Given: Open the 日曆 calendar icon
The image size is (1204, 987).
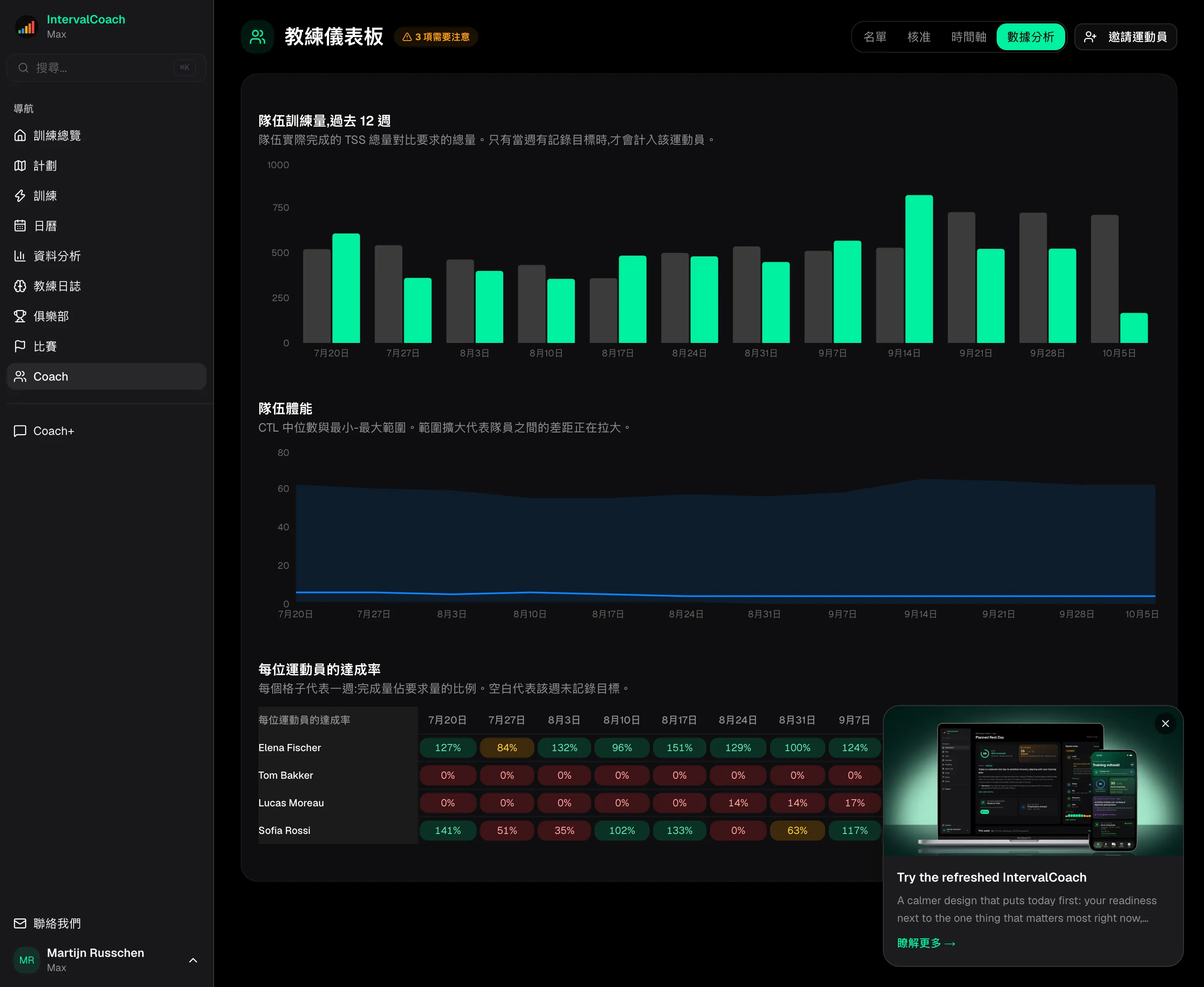Looking at the screenshot, I should [20, 226].
